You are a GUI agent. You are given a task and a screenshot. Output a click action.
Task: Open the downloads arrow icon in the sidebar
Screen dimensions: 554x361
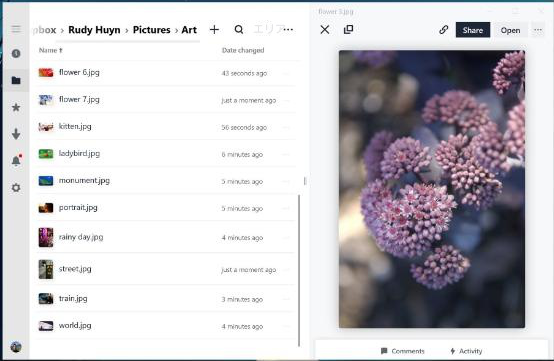(16, 134)
